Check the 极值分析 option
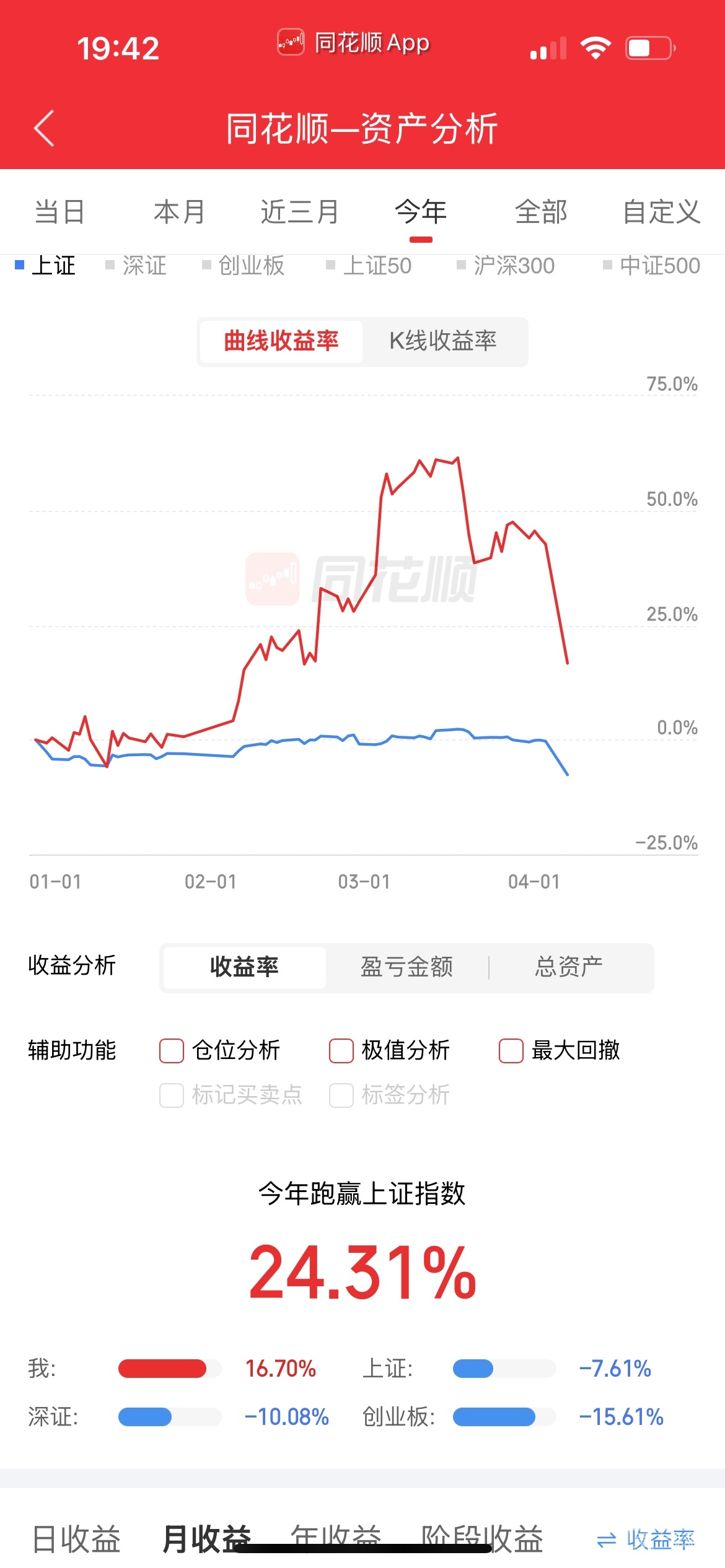The height and width of the screenshot is (1568, 725). (341, 1050)
